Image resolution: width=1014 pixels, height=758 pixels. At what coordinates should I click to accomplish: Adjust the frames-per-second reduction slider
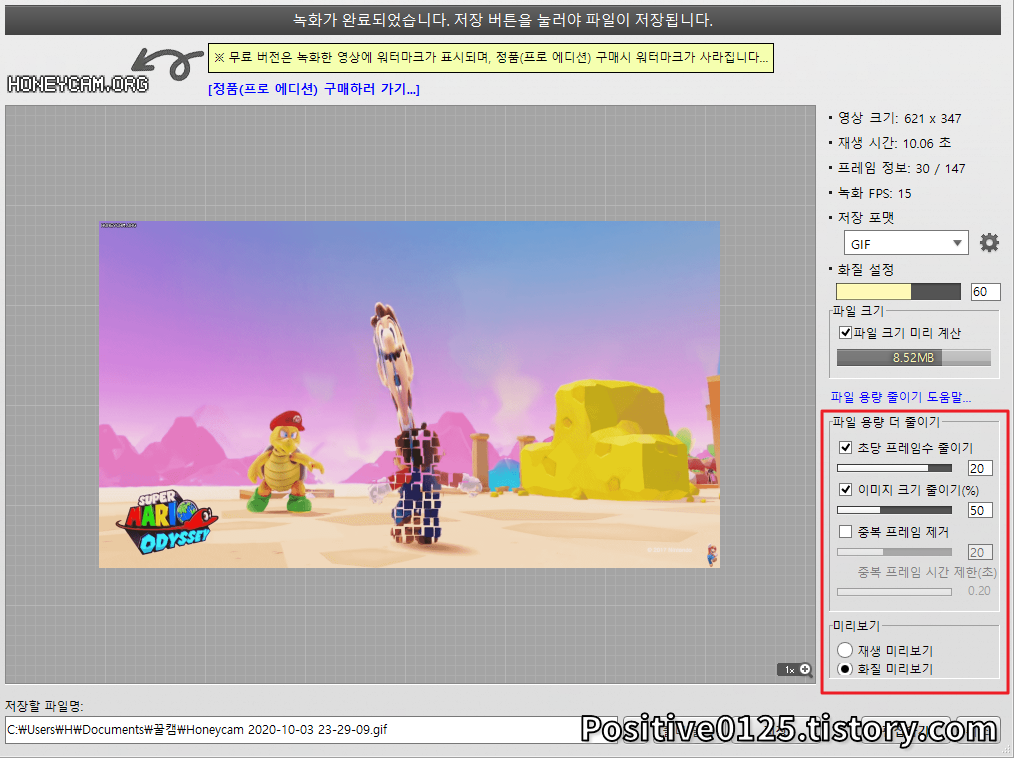coord(894,468)
